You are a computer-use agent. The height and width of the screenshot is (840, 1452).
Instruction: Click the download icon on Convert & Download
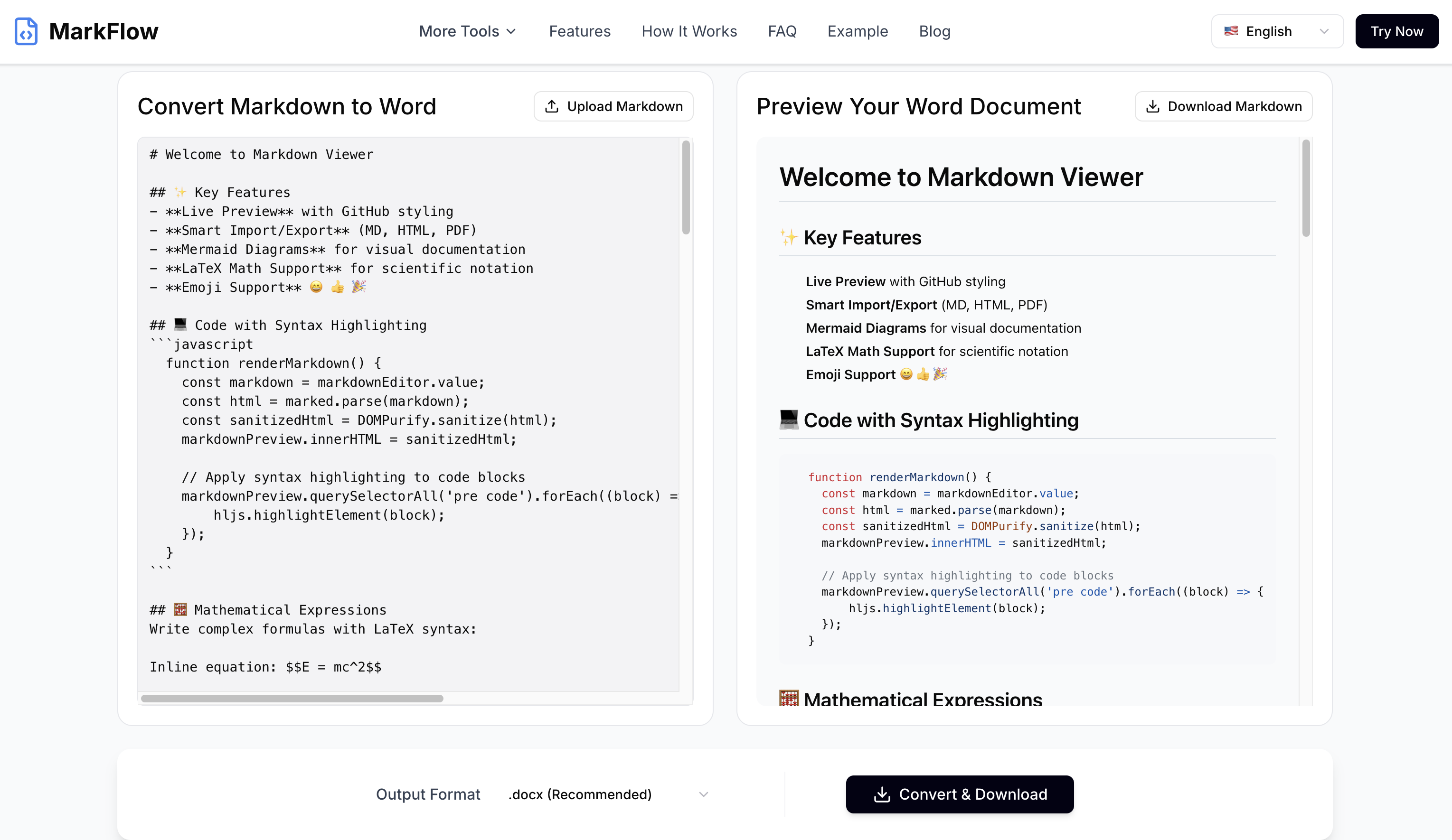click(x=882, y=794)
